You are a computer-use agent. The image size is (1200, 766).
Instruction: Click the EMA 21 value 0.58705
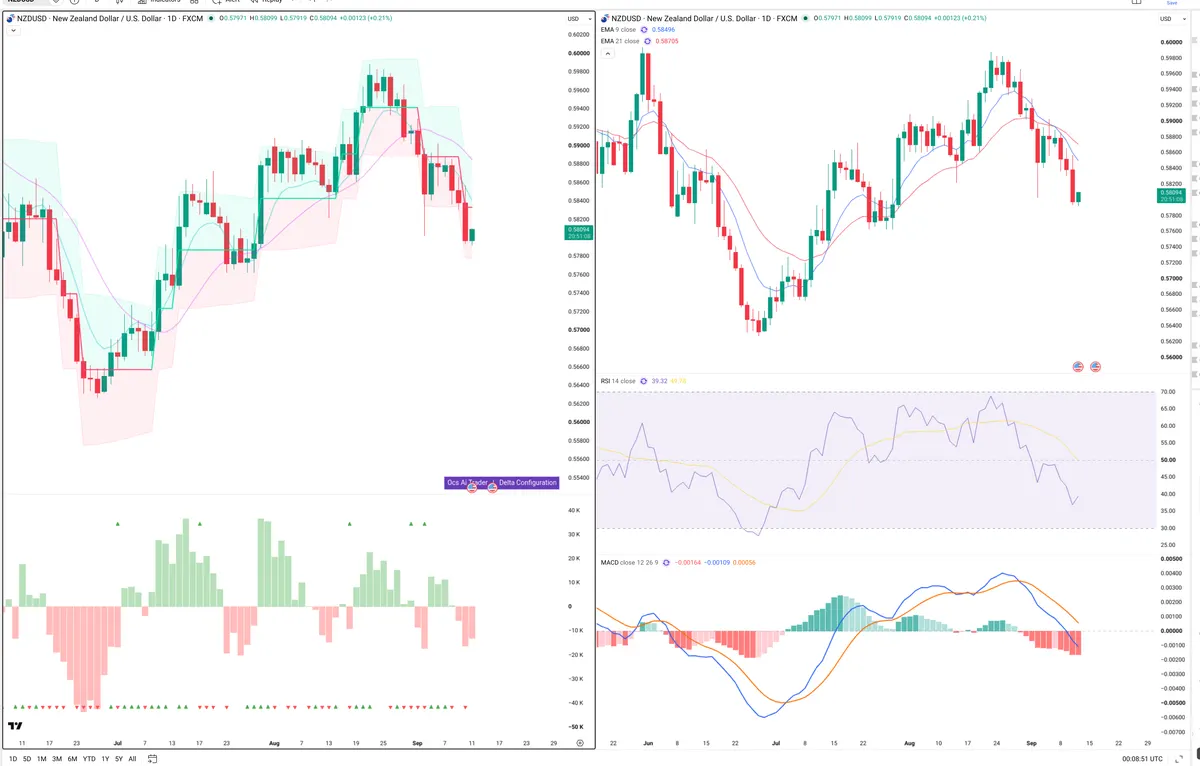667,41
